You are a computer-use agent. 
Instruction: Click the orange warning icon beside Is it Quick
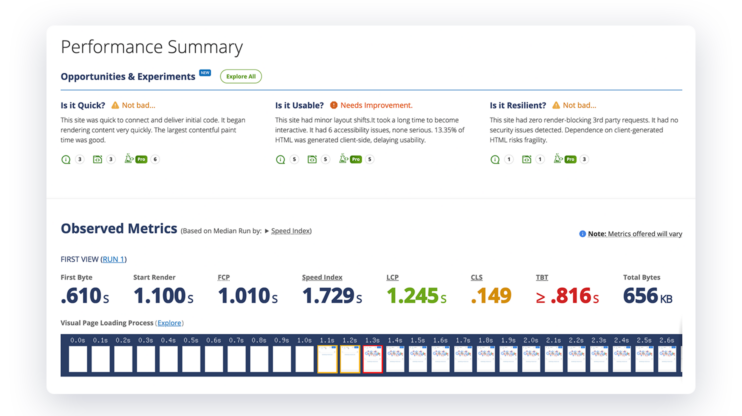coord(115,105)
